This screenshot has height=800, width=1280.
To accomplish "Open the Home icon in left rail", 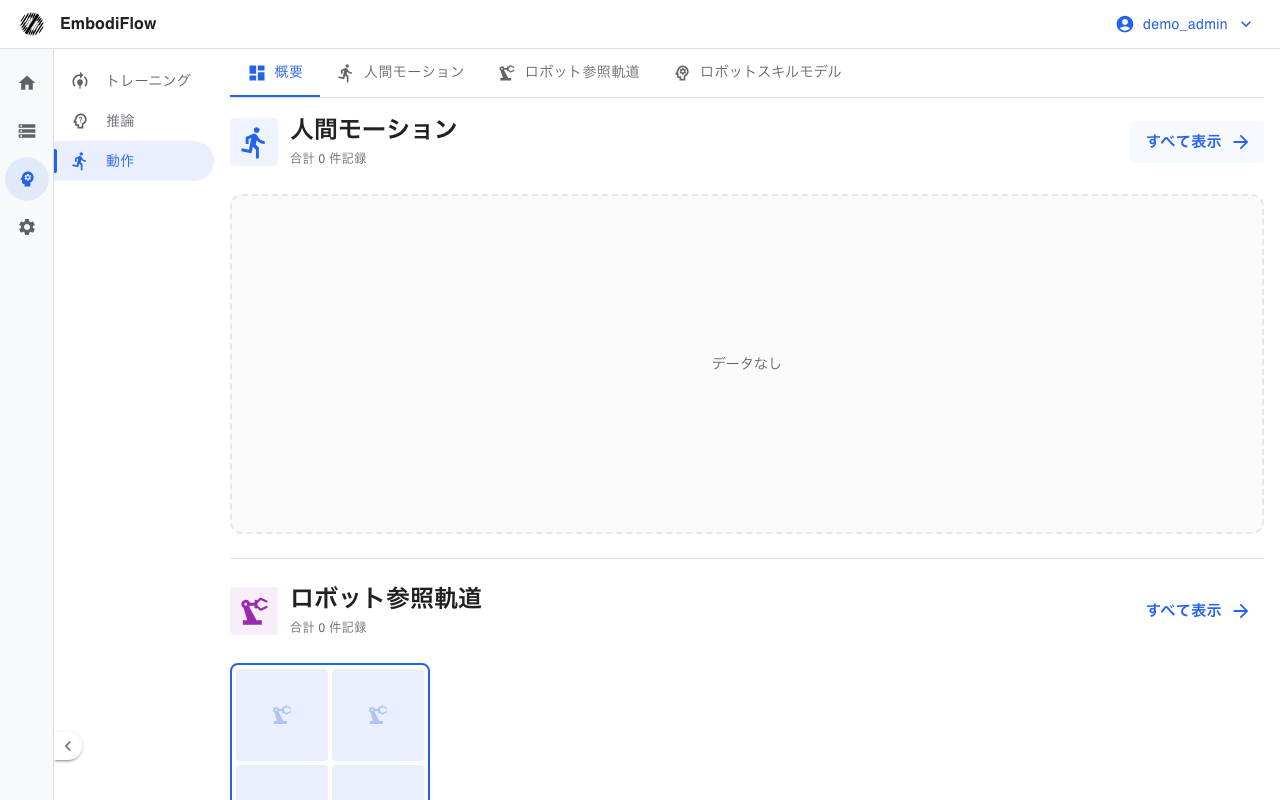I will coord(27,83).
